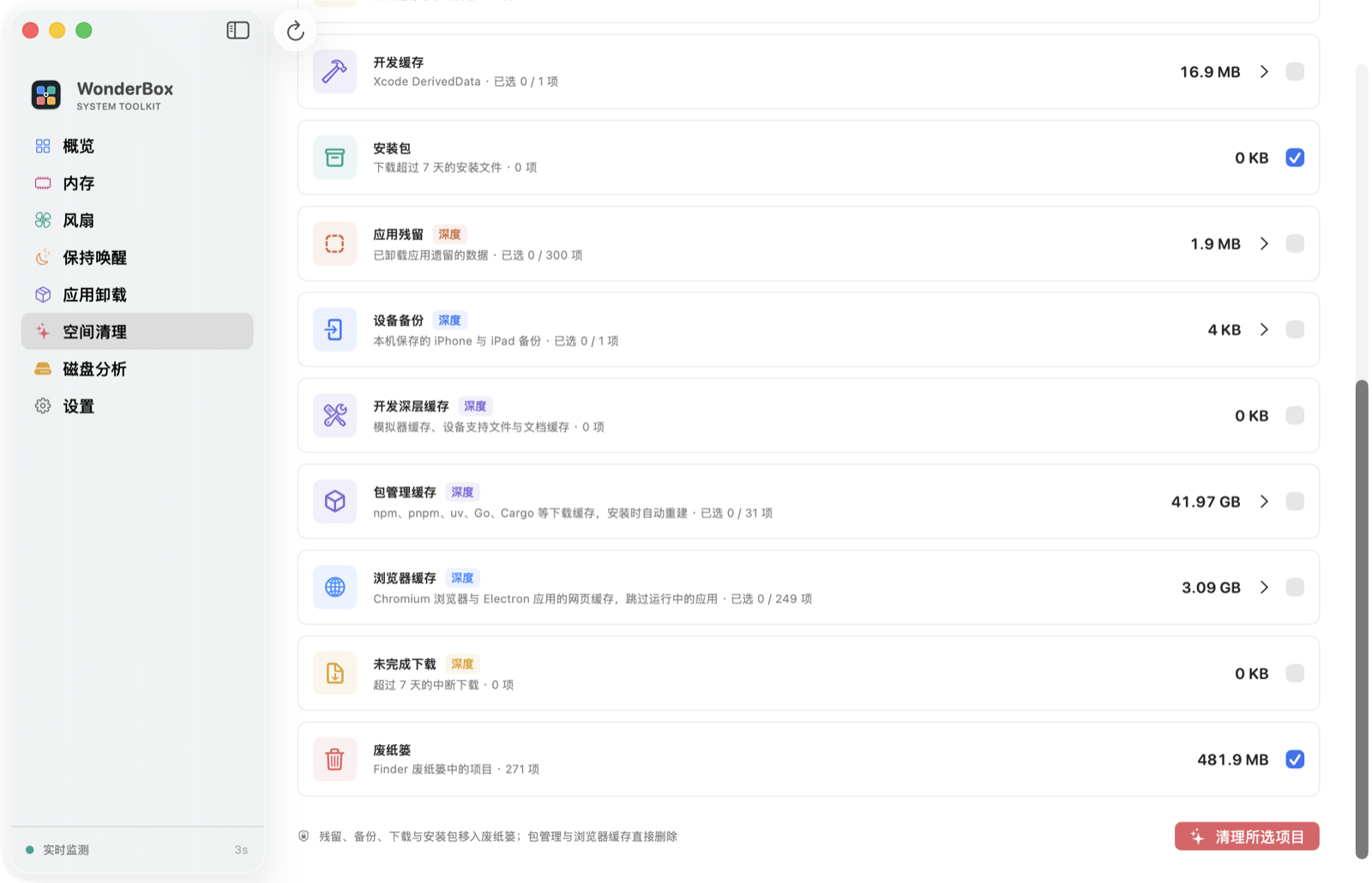Check the 应用残留 checkbox

click(1295, 243)
